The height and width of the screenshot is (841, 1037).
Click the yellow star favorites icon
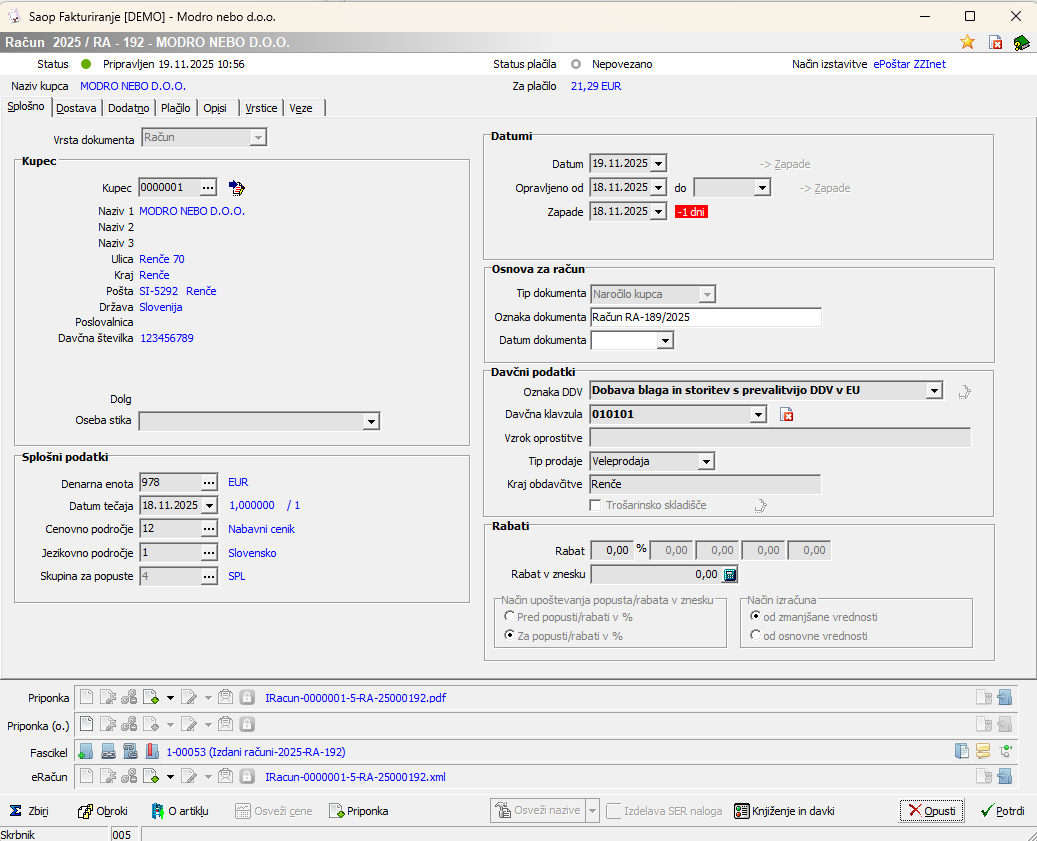[x=967, y=42]
